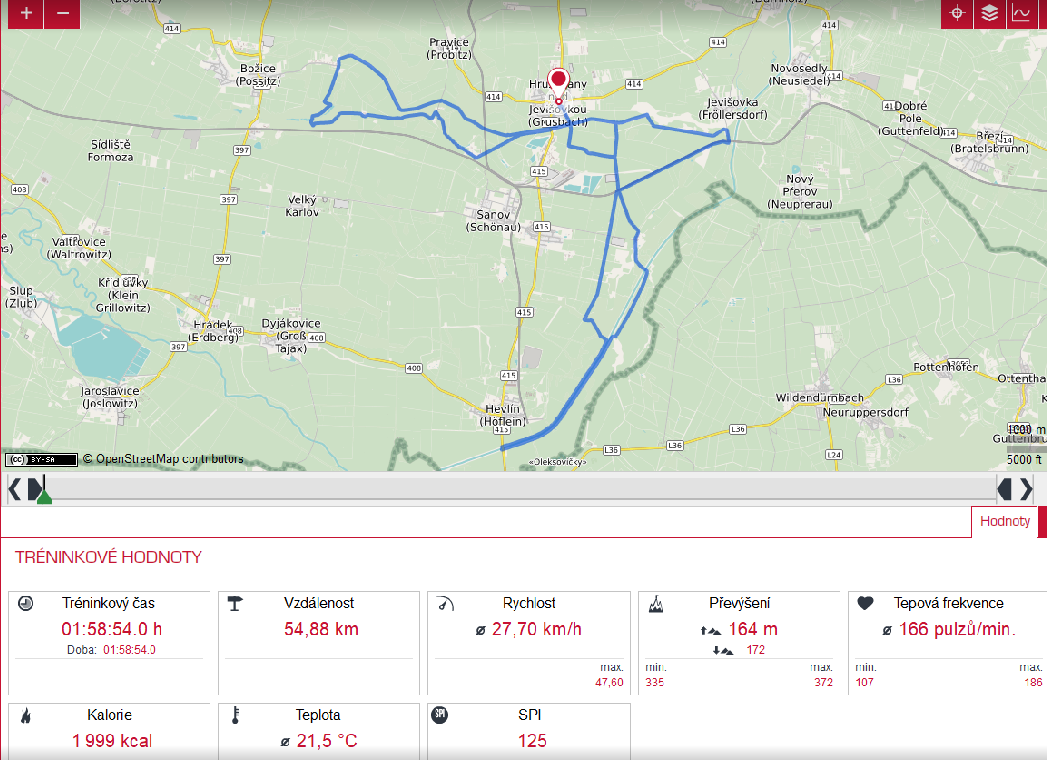Zoom out with the minus button
The width and height of the screenshot is (1047, 760).
[x=63, y=14]
